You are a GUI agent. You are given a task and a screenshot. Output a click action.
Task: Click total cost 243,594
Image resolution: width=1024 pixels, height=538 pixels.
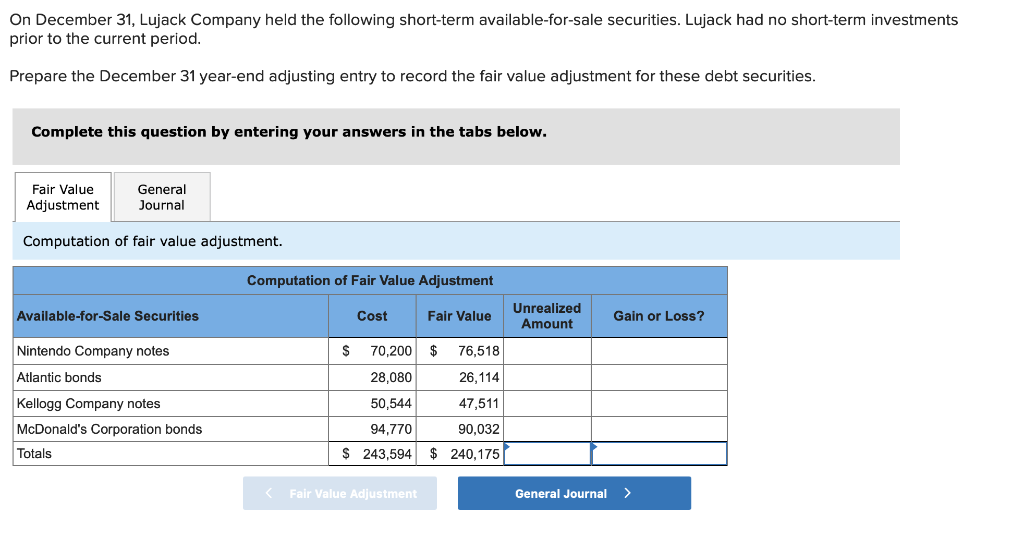pyautogui.click(x=387, y=454)
